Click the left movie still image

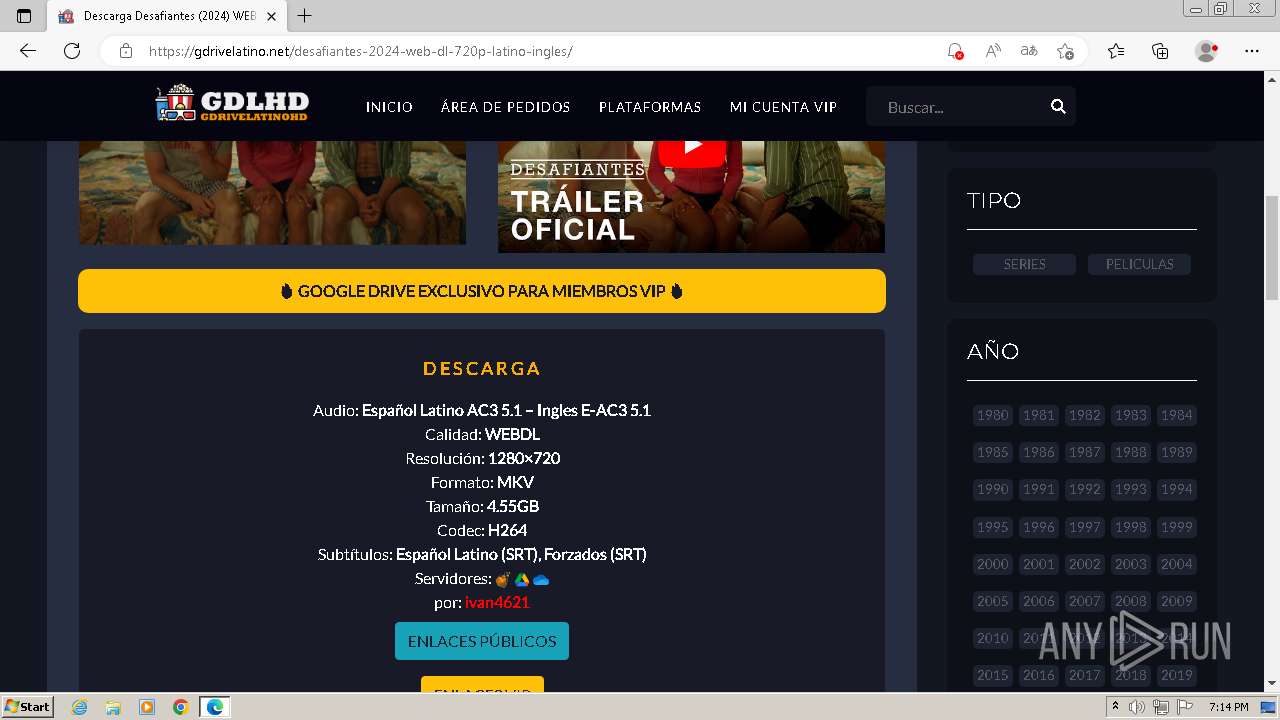pos(272,192)
